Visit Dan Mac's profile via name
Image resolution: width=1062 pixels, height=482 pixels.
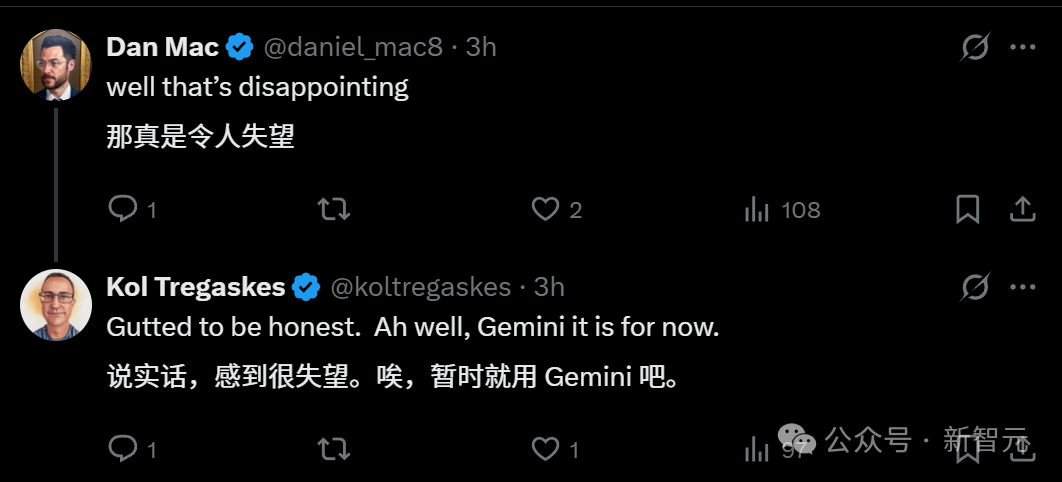[x=162, y=47]
